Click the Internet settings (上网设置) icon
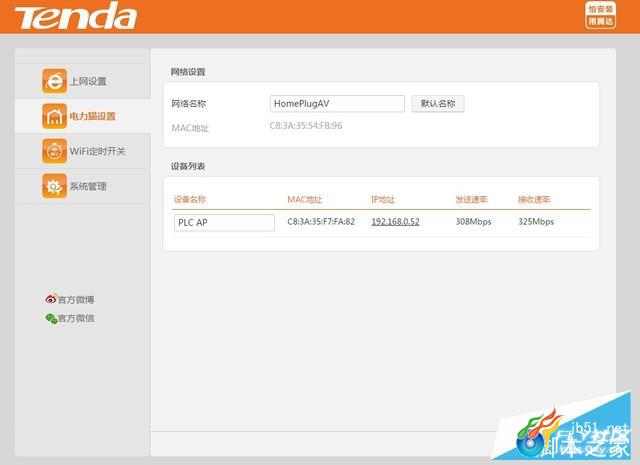The image size is (640, 465). [x=54, y=81]
